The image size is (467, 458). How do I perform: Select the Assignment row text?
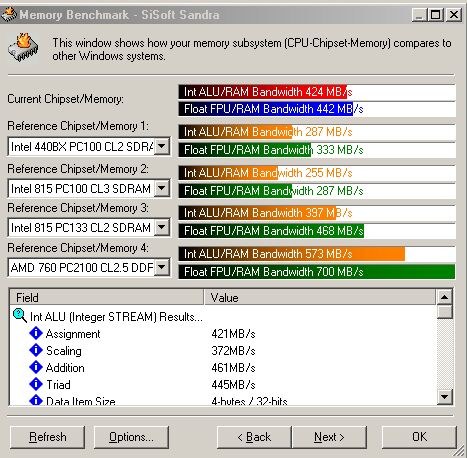tap(73, 334)
